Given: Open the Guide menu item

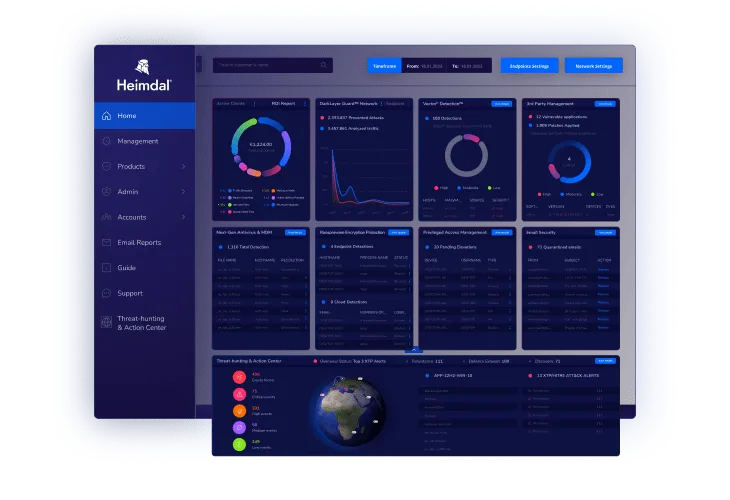Looking at the screenshot, I should 145,268.
